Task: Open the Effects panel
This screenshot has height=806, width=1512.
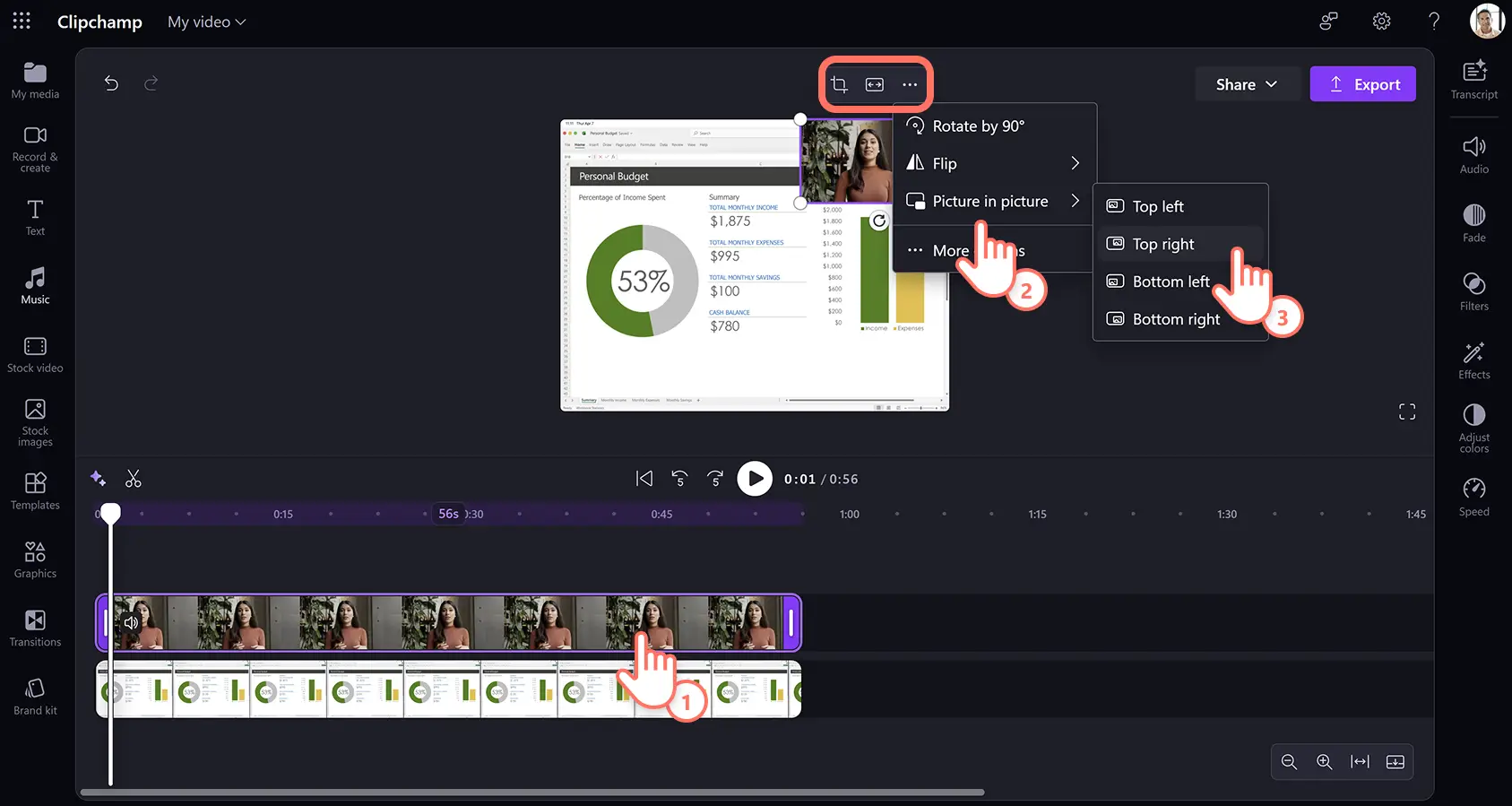Action: click(x=1473, y=361)
